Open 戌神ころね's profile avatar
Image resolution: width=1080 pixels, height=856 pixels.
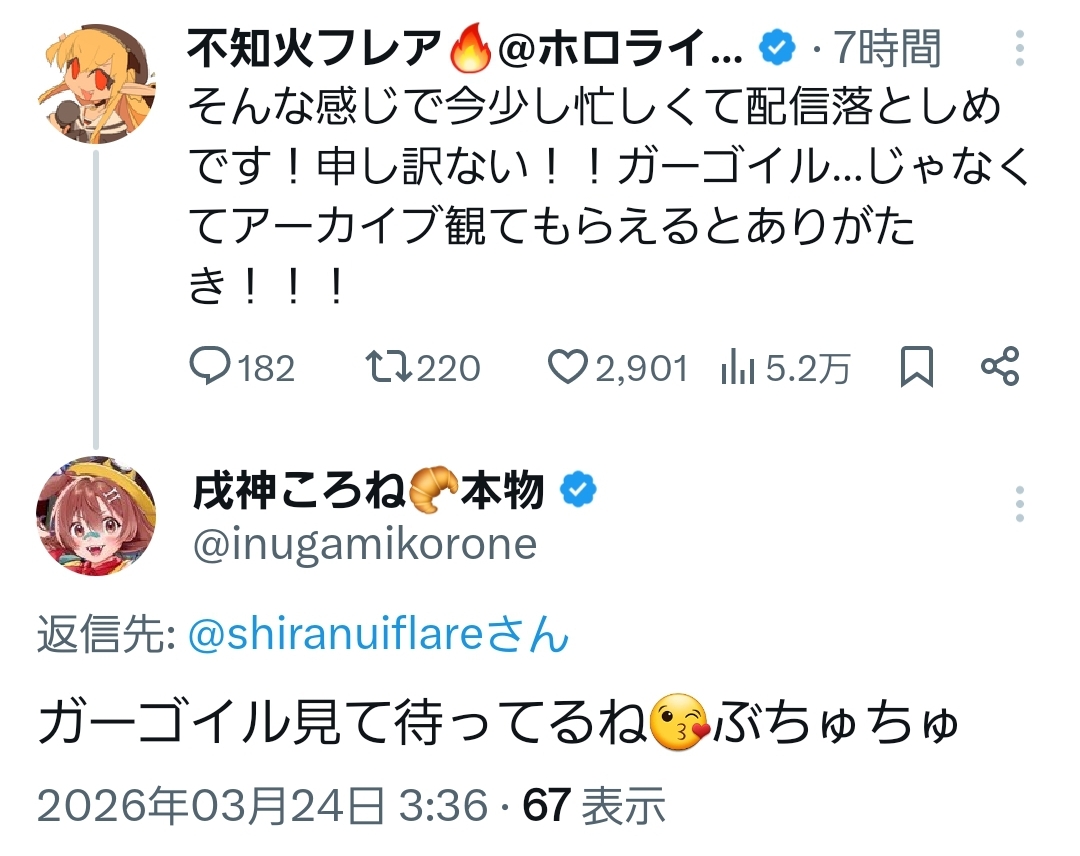(x=96, y=517)
